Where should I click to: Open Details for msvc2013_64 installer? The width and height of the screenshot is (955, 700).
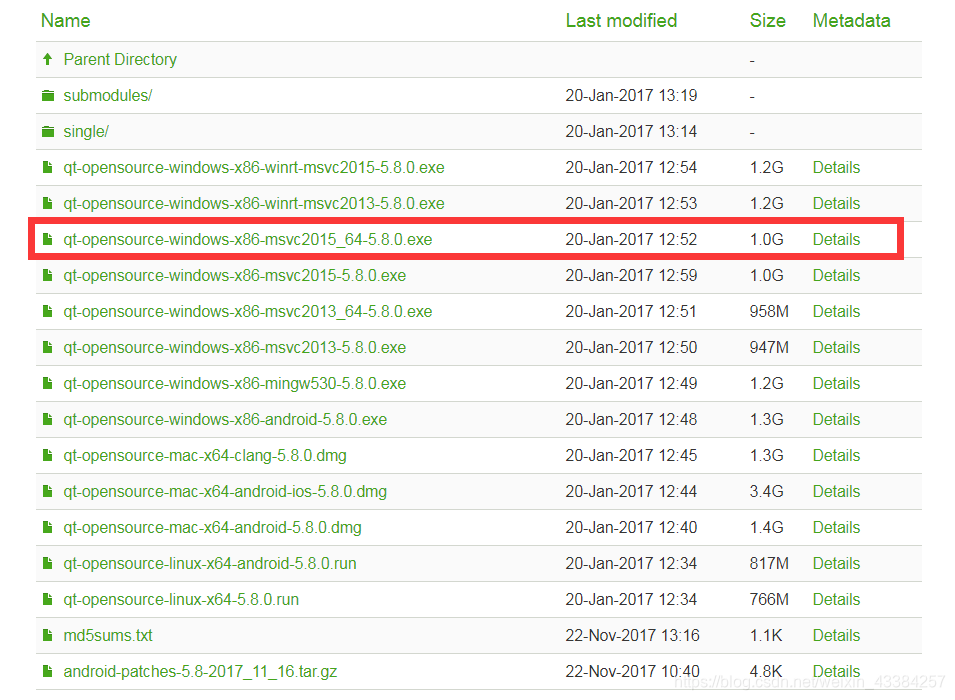pyautogui.click(x=836, y=311)
